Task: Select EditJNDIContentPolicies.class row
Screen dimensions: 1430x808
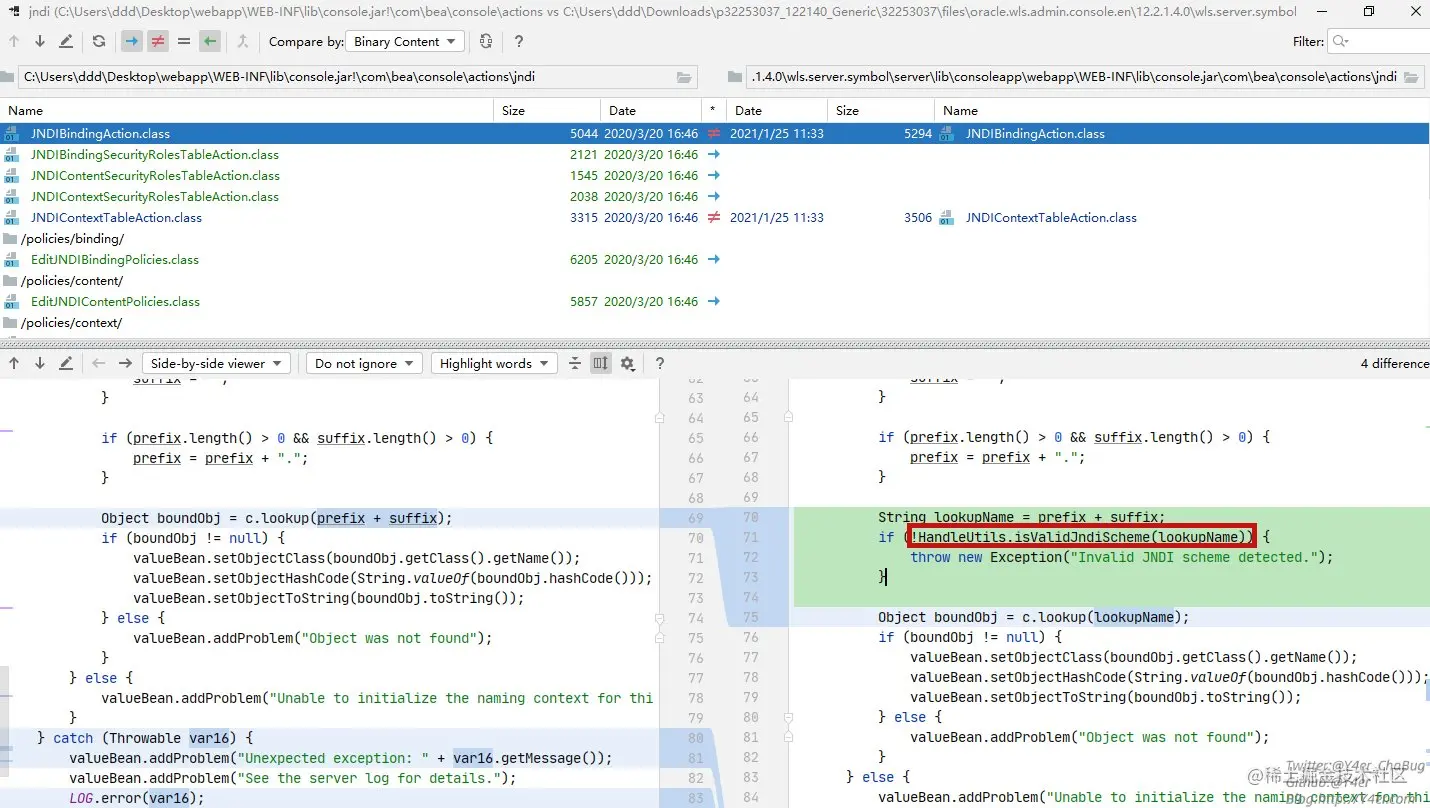Action: point(115,302)
